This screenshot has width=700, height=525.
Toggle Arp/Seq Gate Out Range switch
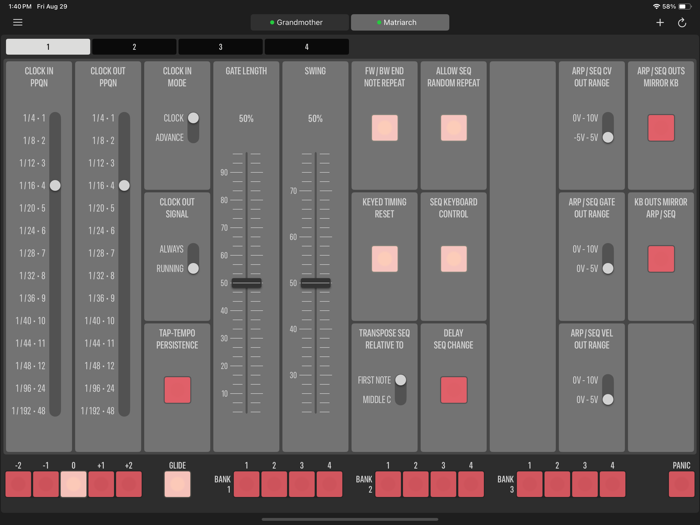[x=608, y=258]
